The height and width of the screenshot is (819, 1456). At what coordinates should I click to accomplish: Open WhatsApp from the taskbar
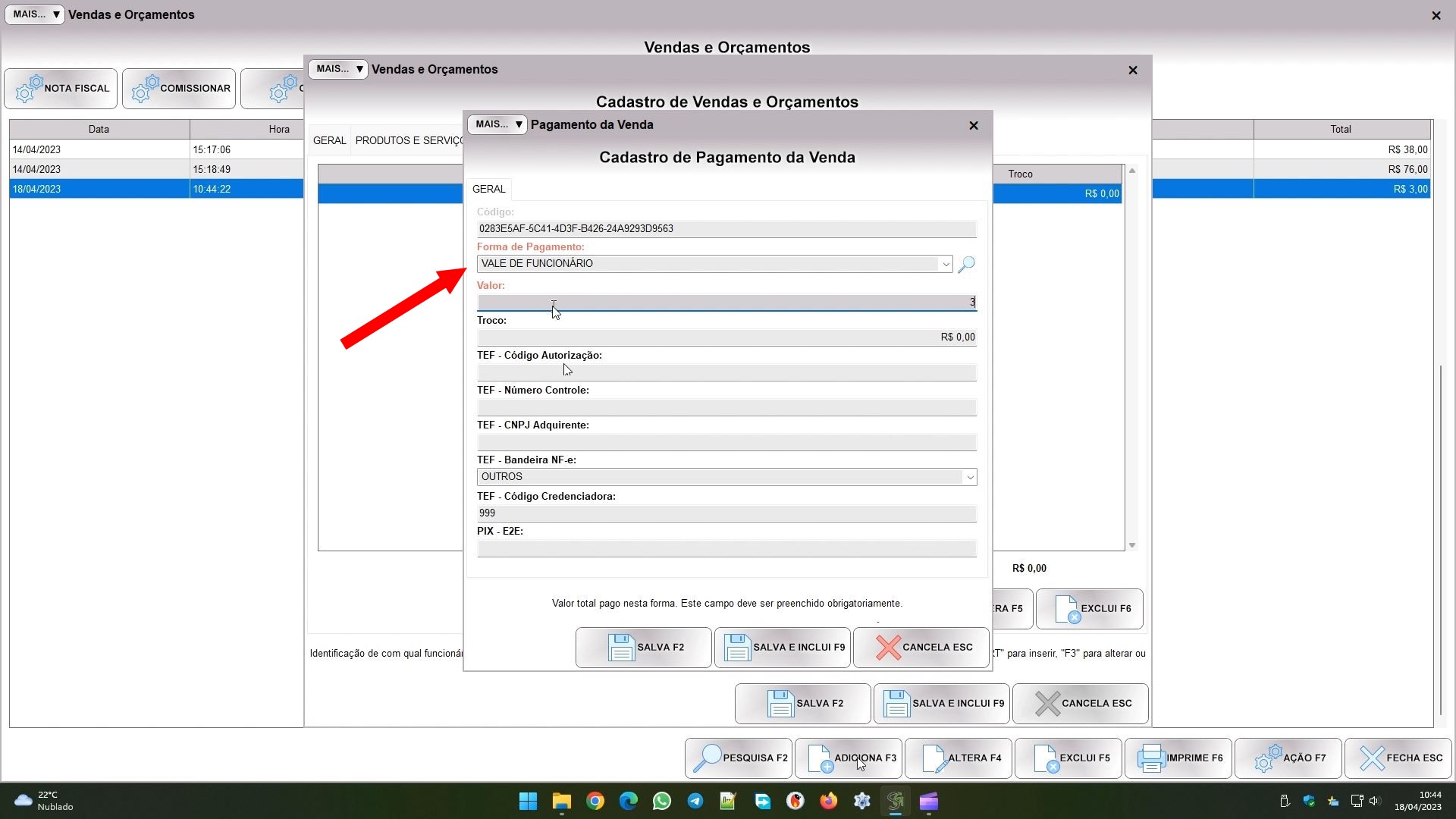(662, 802)
